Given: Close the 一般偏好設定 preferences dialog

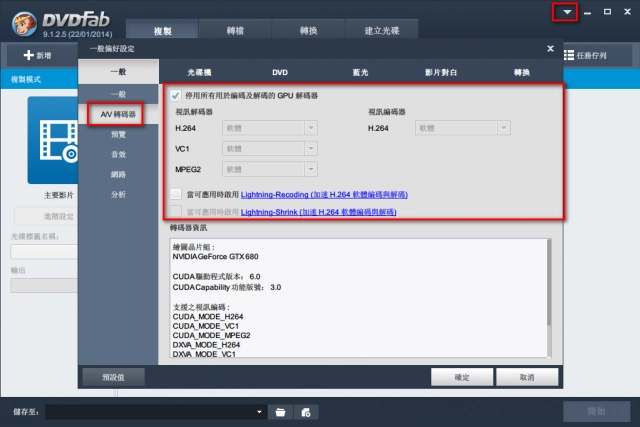Looking at the screenshot, I should coord(550,49).
